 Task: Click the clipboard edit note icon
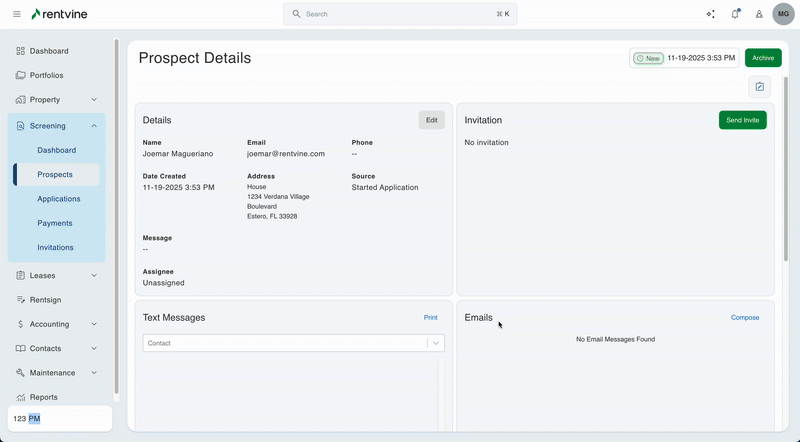tap(759, 87)
